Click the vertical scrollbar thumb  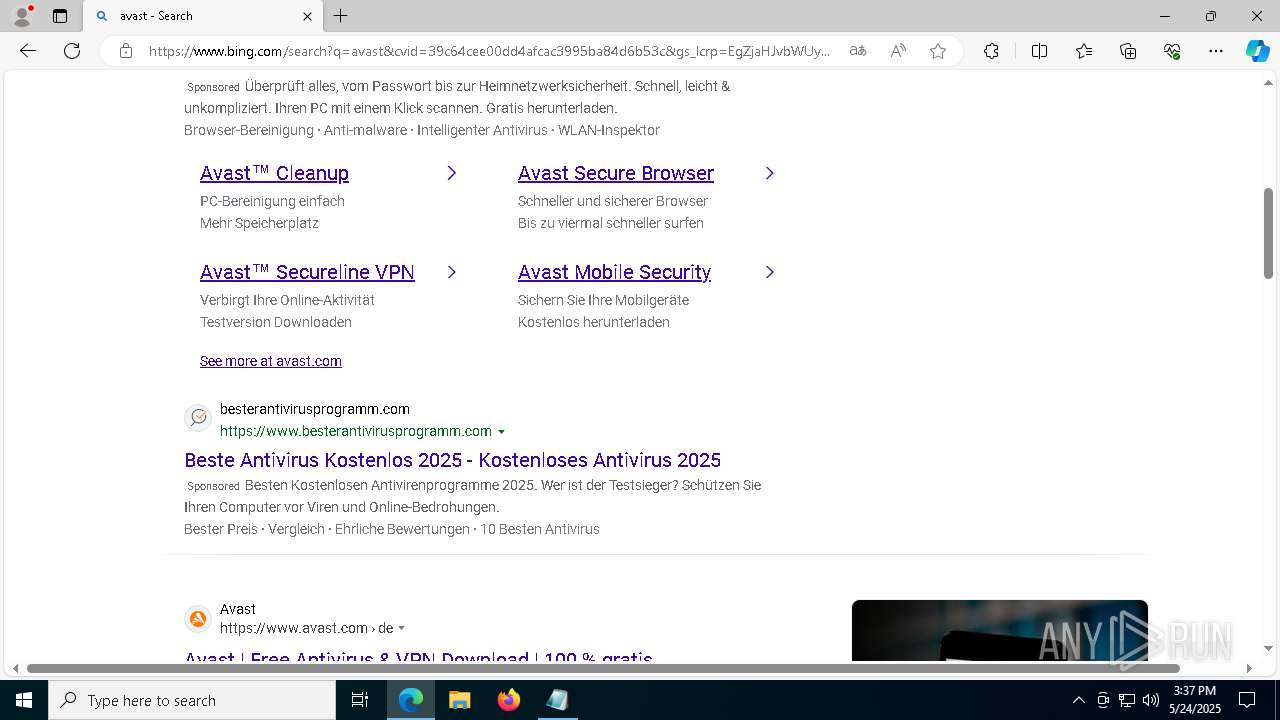[1268, 233]
